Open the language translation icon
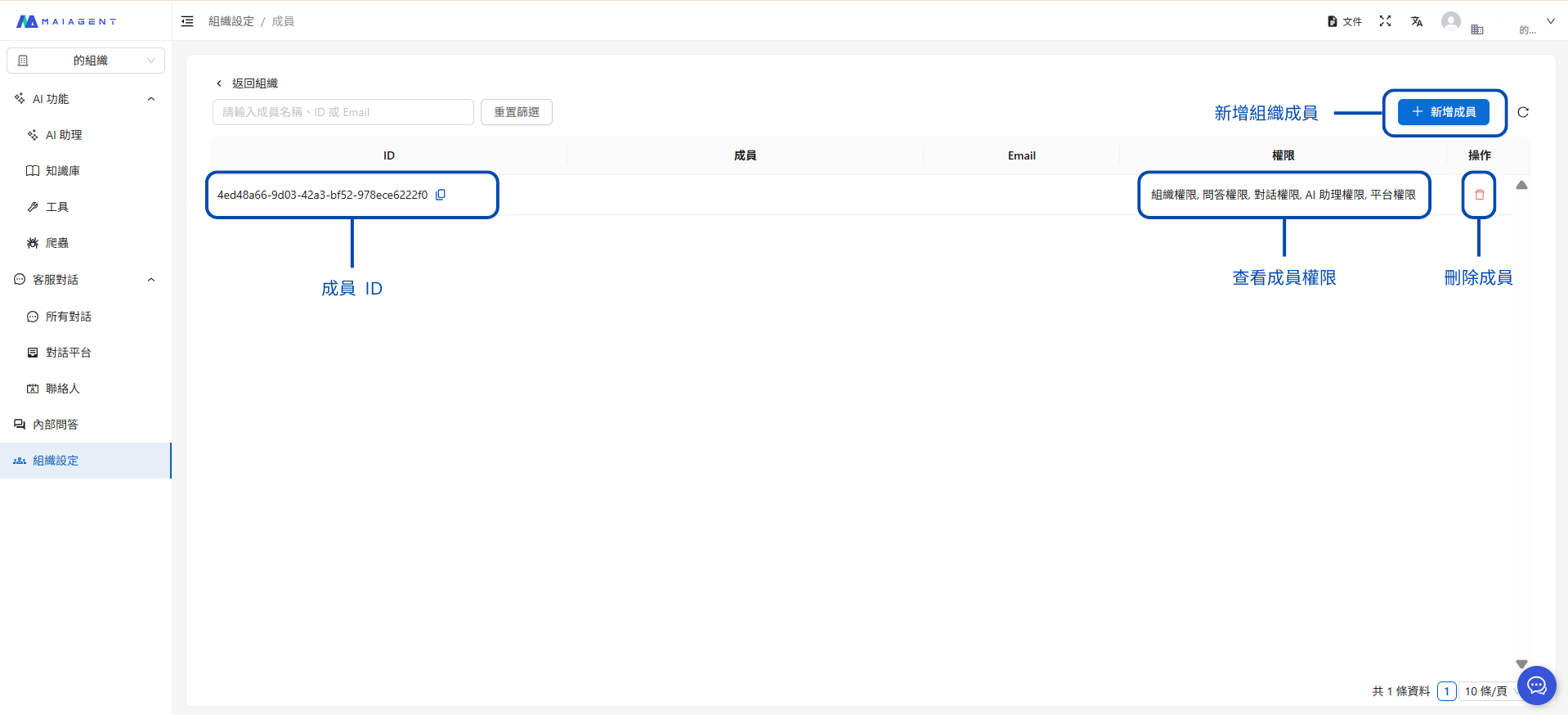The image size is (1568, 715). pyautogui.click(x=1417, y=21)
